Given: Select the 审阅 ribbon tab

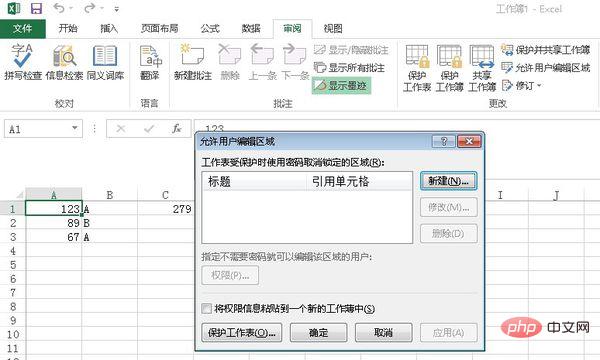Looking at the screenshot, I should coord(292,28).
